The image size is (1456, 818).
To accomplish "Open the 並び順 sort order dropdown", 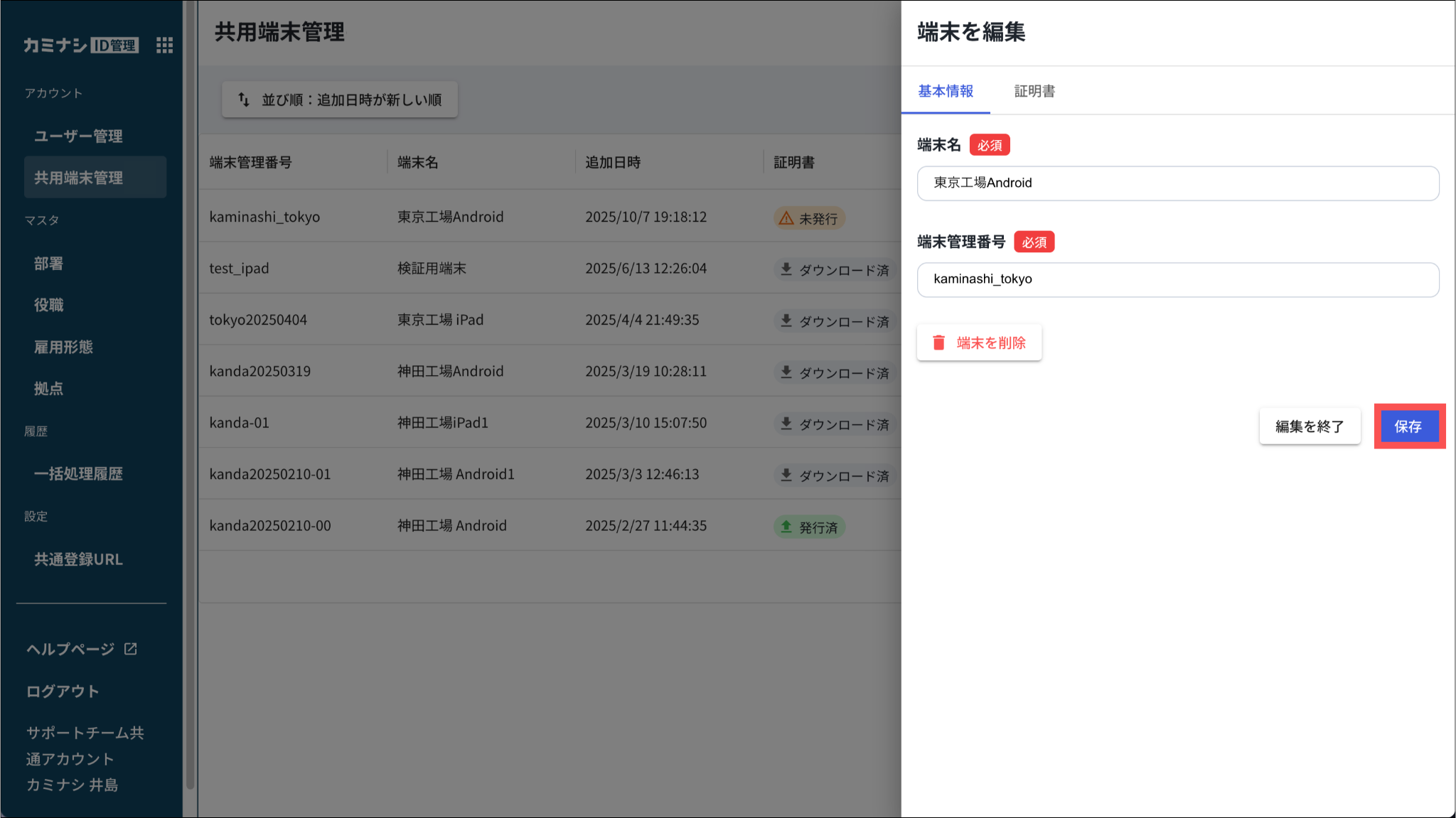I will (340, 99).
